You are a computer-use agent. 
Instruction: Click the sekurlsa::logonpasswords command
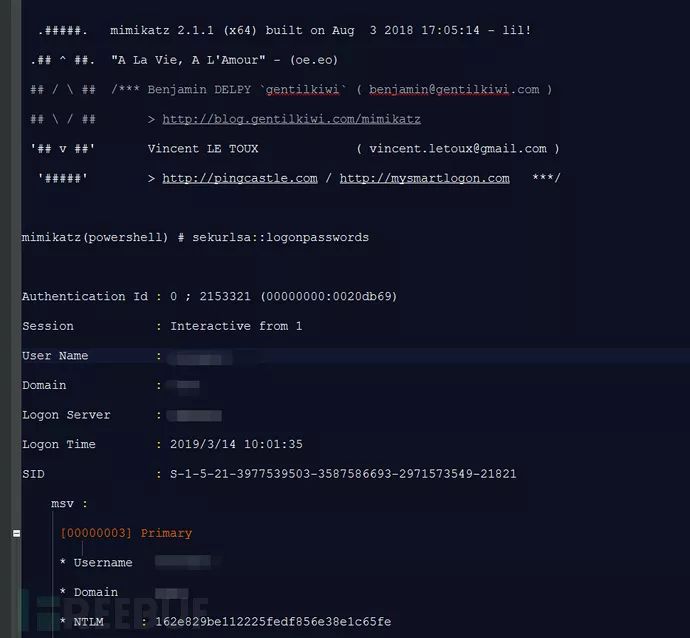coord(280,238)
